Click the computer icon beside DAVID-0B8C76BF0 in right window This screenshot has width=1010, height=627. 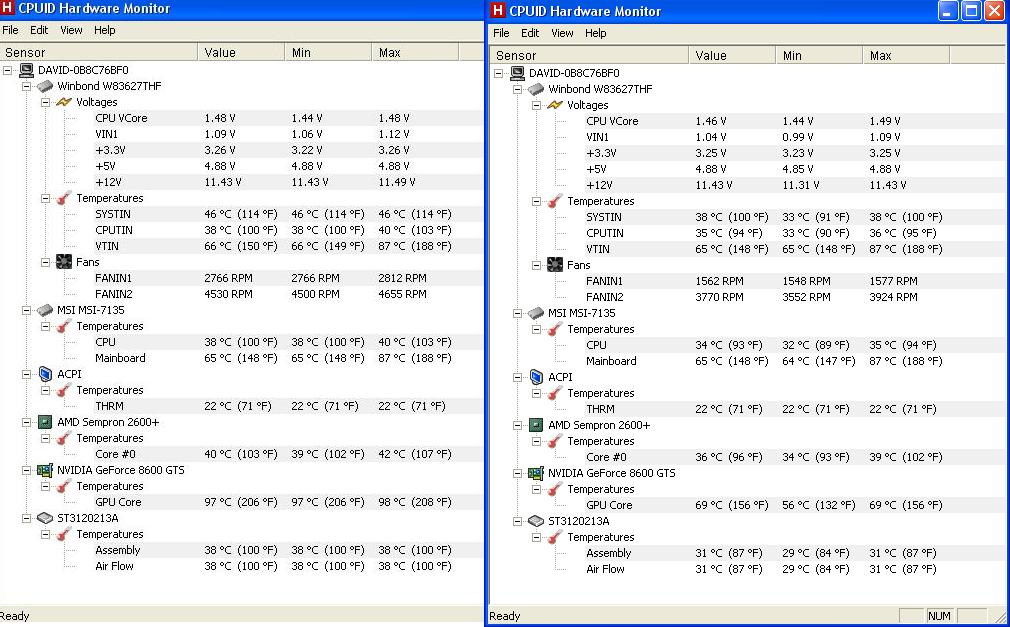(x=517, y=73)
